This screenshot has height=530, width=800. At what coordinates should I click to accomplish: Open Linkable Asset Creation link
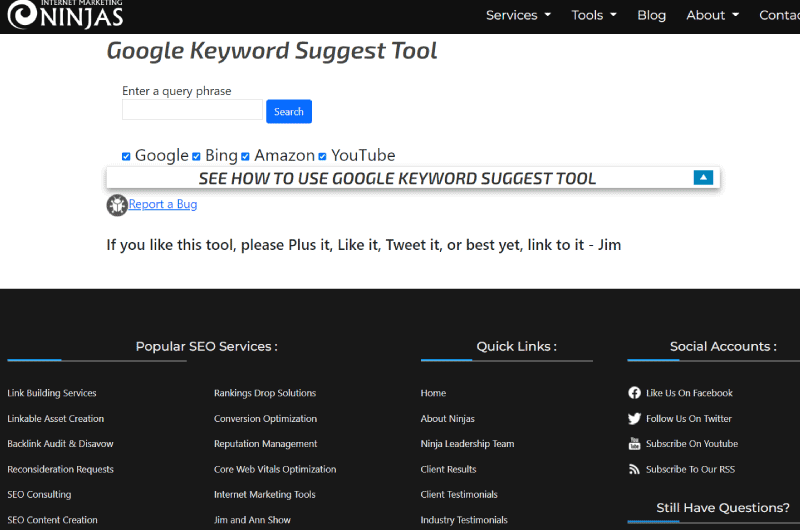(x=56, y=418)
